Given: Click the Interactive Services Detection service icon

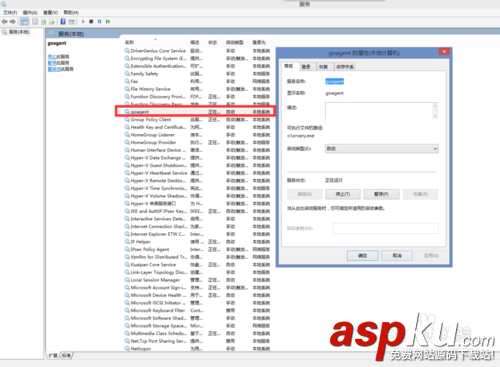Looking at the screenshot, I should (127, 219).
